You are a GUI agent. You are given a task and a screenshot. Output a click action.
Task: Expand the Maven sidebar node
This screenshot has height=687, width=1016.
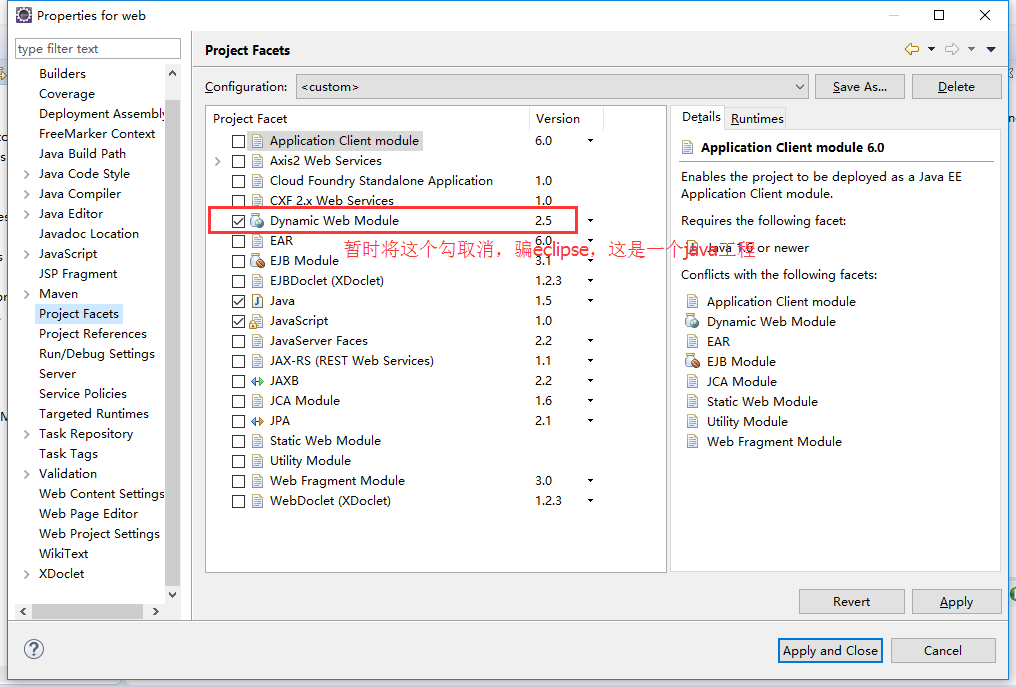click(27, 294)
